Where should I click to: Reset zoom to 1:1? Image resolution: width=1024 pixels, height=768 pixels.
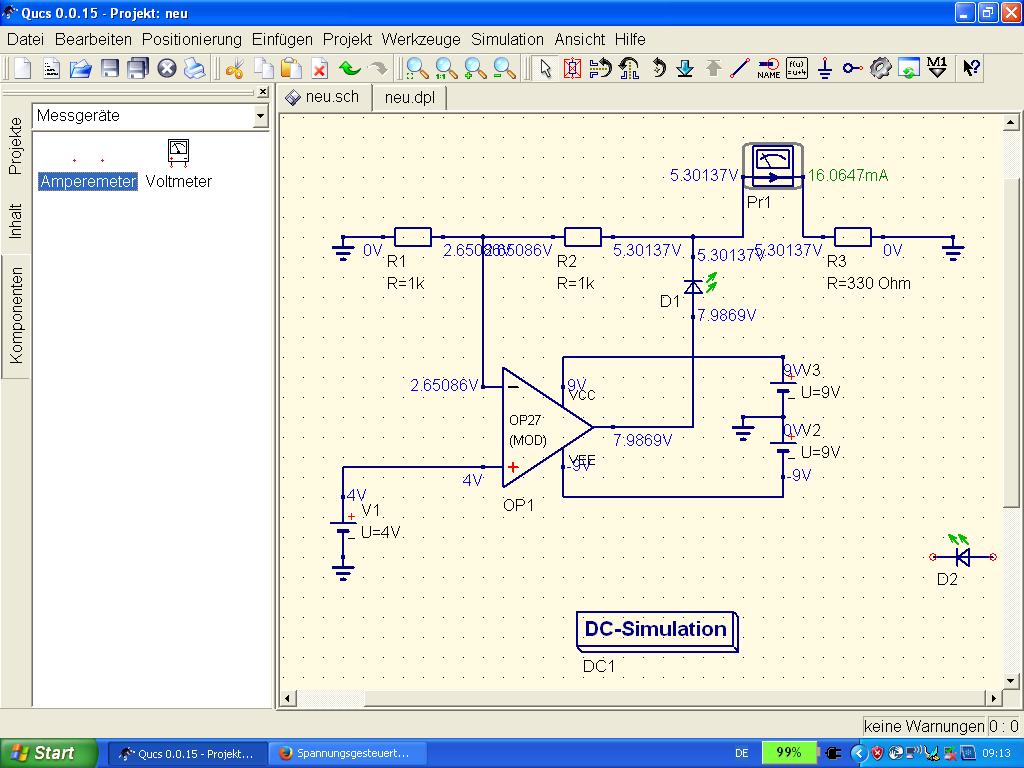[446, 68]
